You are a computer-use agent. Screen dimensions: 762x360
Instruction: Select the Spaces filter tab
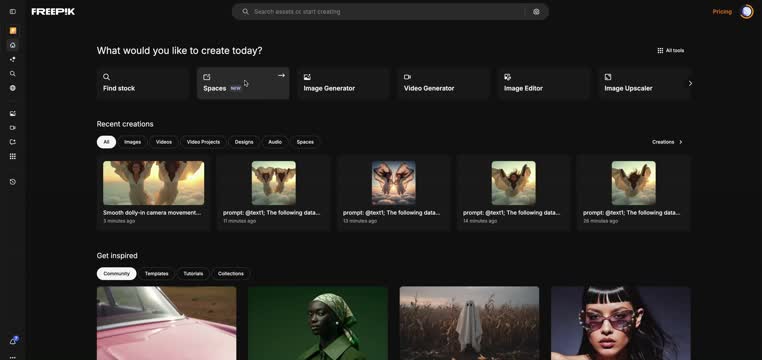coord(305,142)
